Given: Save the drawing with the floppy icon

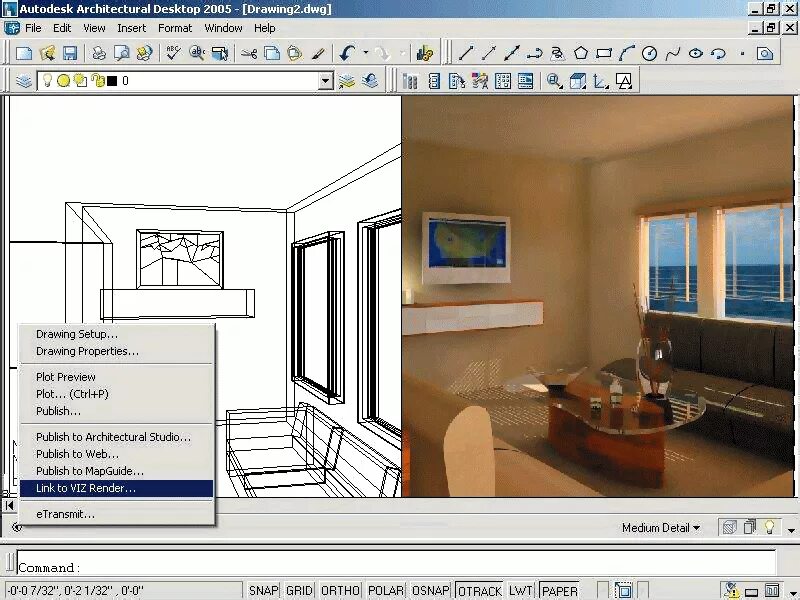Looking at the screenshot, I should pyautogui.click(x=70, y=53).
